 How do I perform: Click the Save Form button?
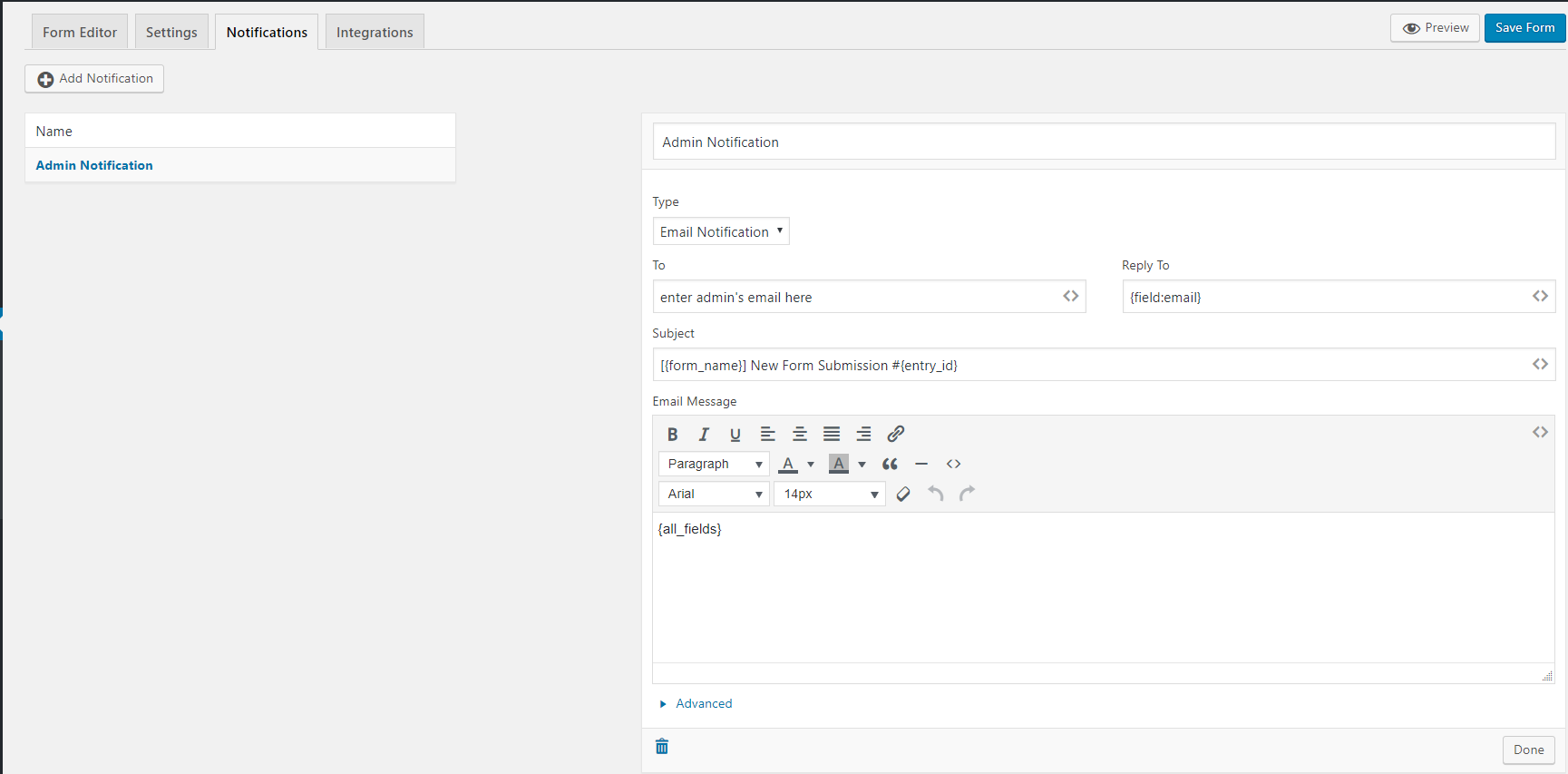pyautogui.click(x=1524, y=28)
